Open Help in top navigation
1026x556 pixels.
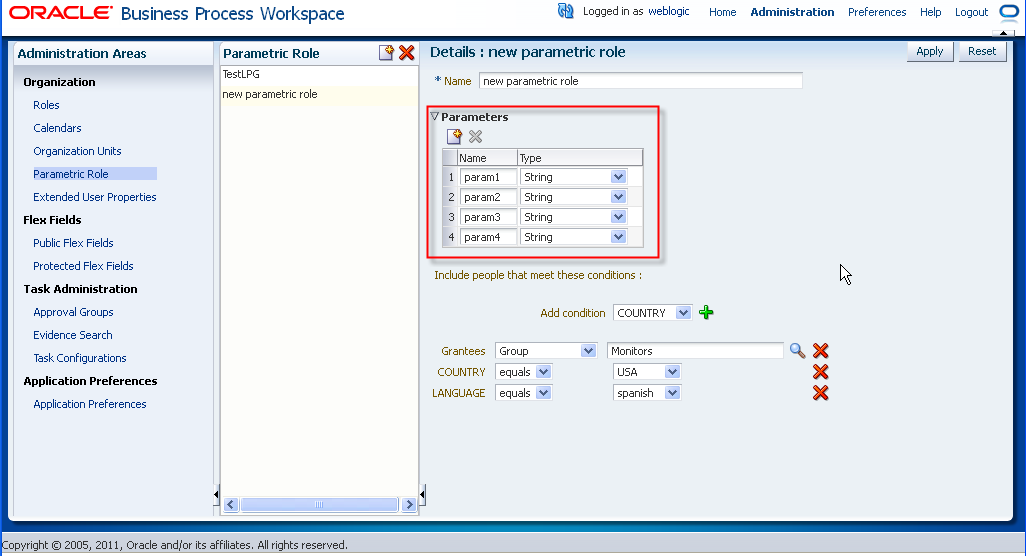[x=930, y=12]
